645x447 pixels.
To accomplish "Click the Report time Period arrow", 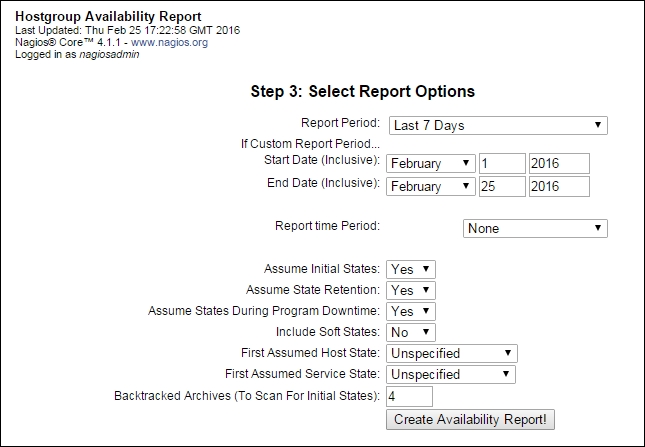I will point(598,227).
